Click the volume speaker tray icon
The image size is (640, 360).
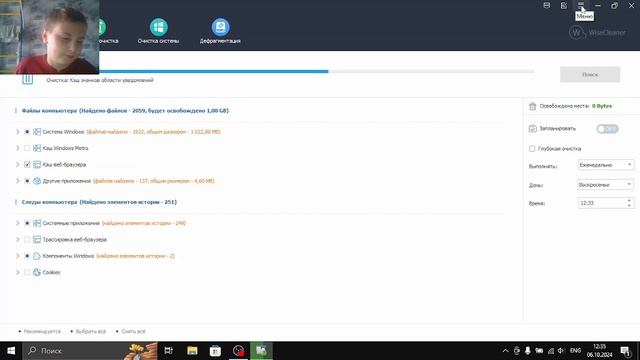pyautogui.click(x=561, y=351)
